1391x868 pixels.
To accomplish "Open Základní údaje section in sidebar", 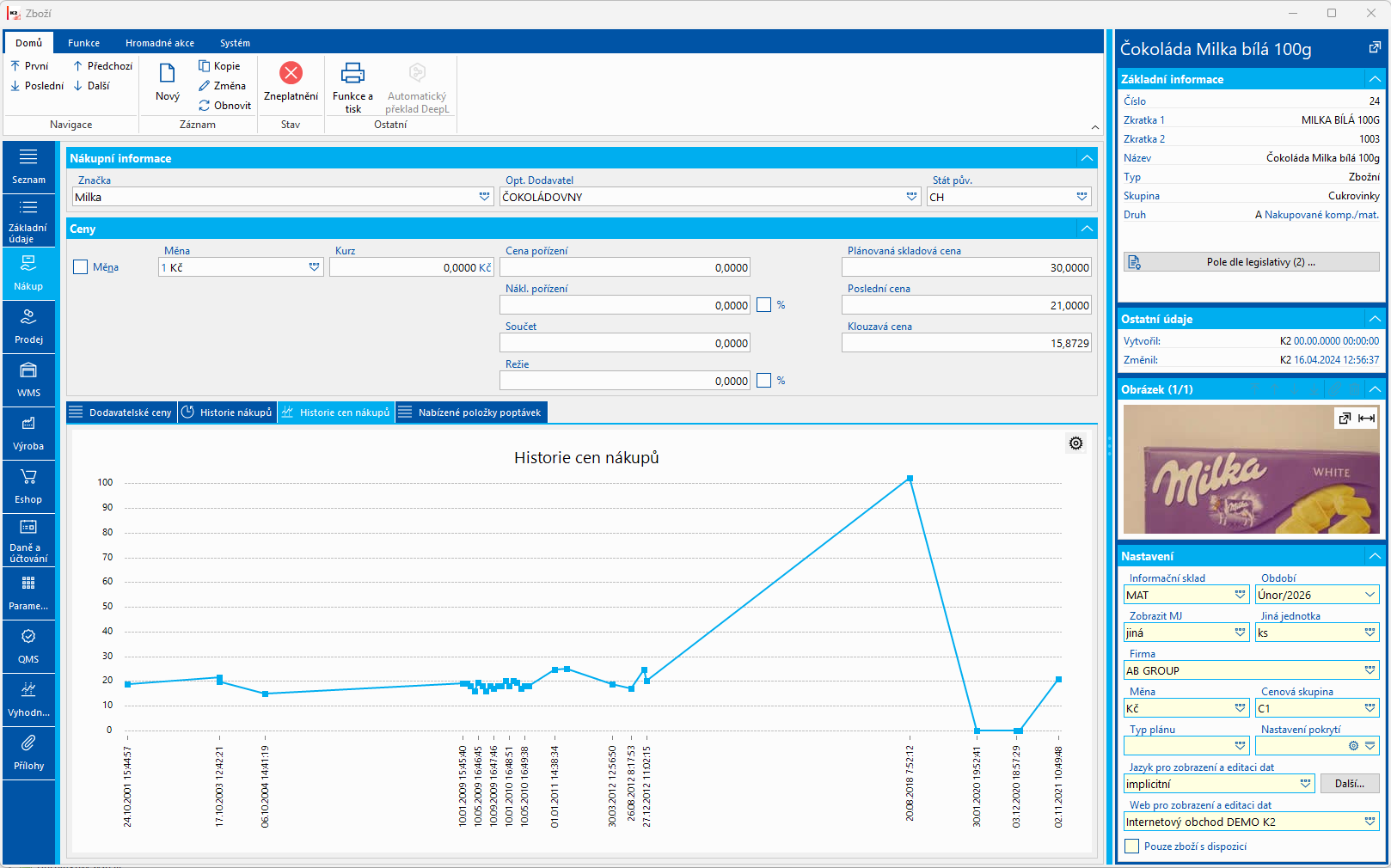I will pyautogui.click(x=28, y=220).
